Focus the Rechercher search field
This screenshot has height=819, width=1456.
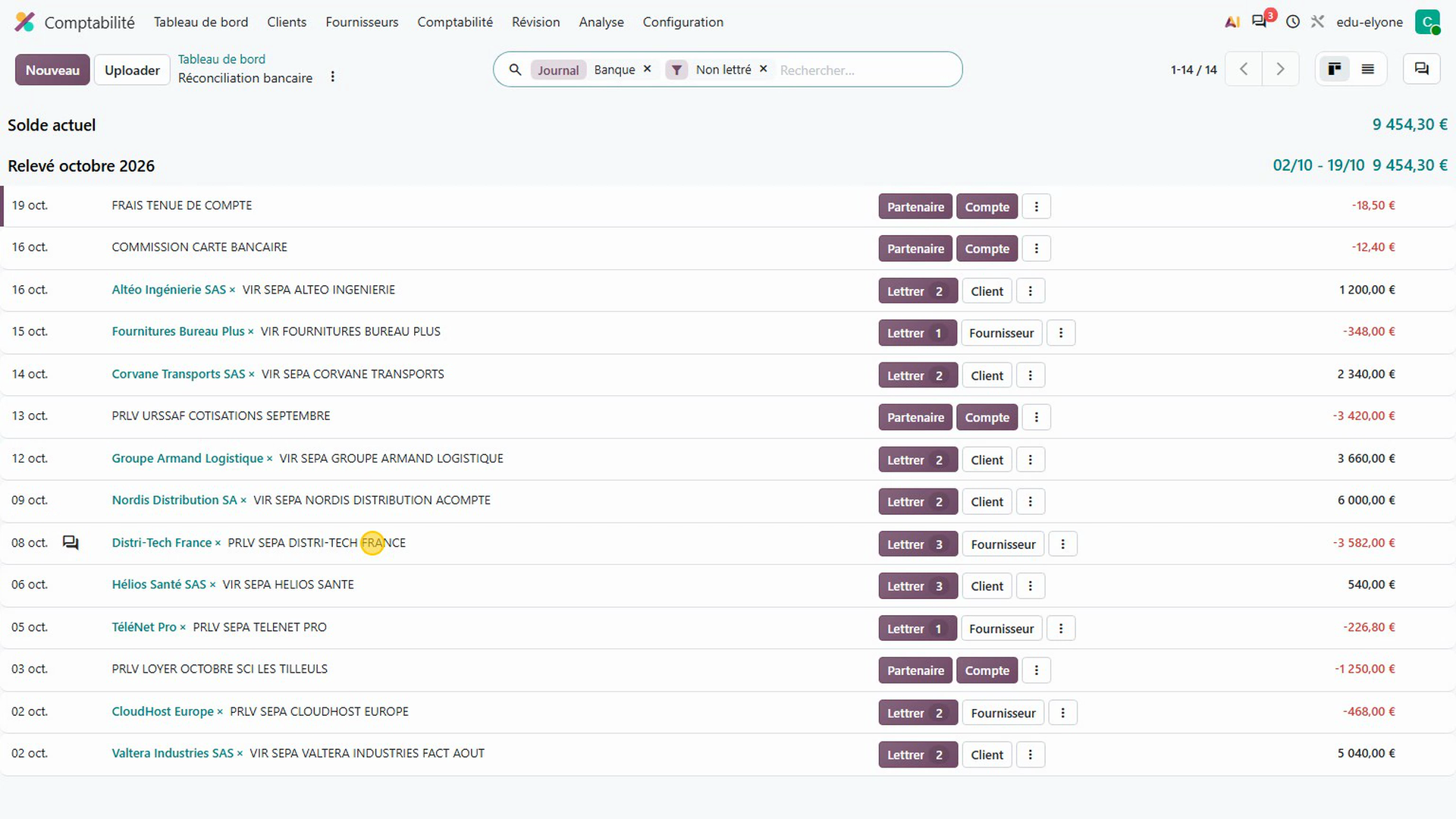click(x=864, y=70)
